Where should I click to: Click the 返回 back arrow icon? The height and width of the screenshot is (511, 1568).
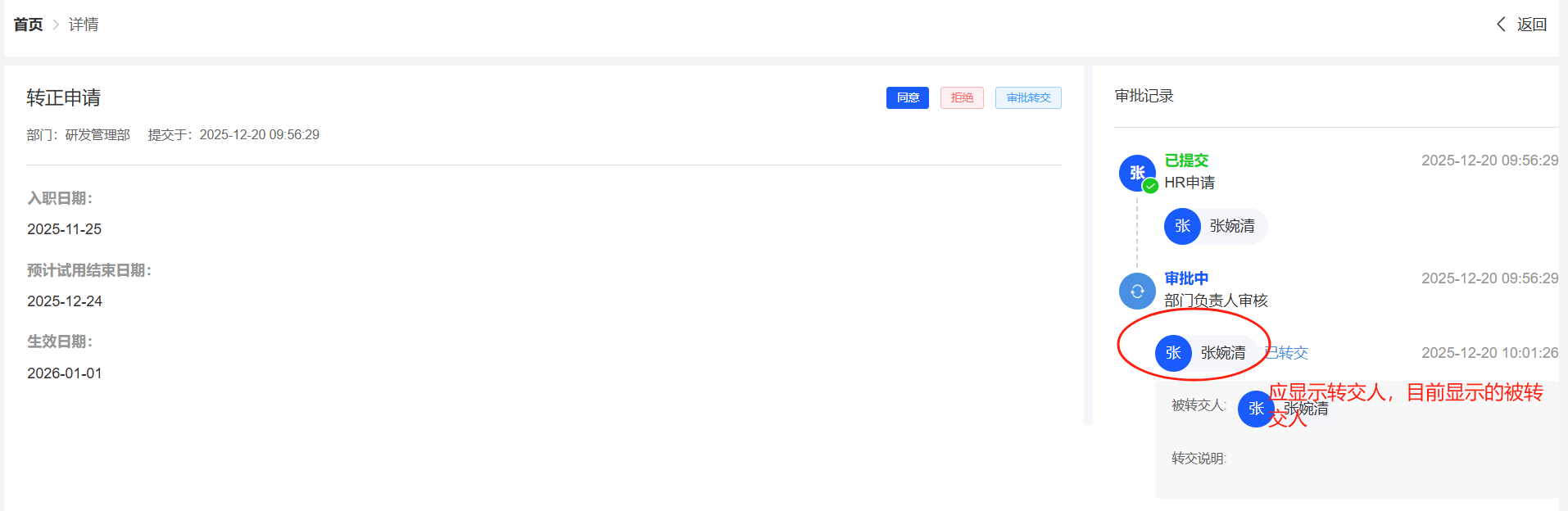click(x=1501, y=25)
